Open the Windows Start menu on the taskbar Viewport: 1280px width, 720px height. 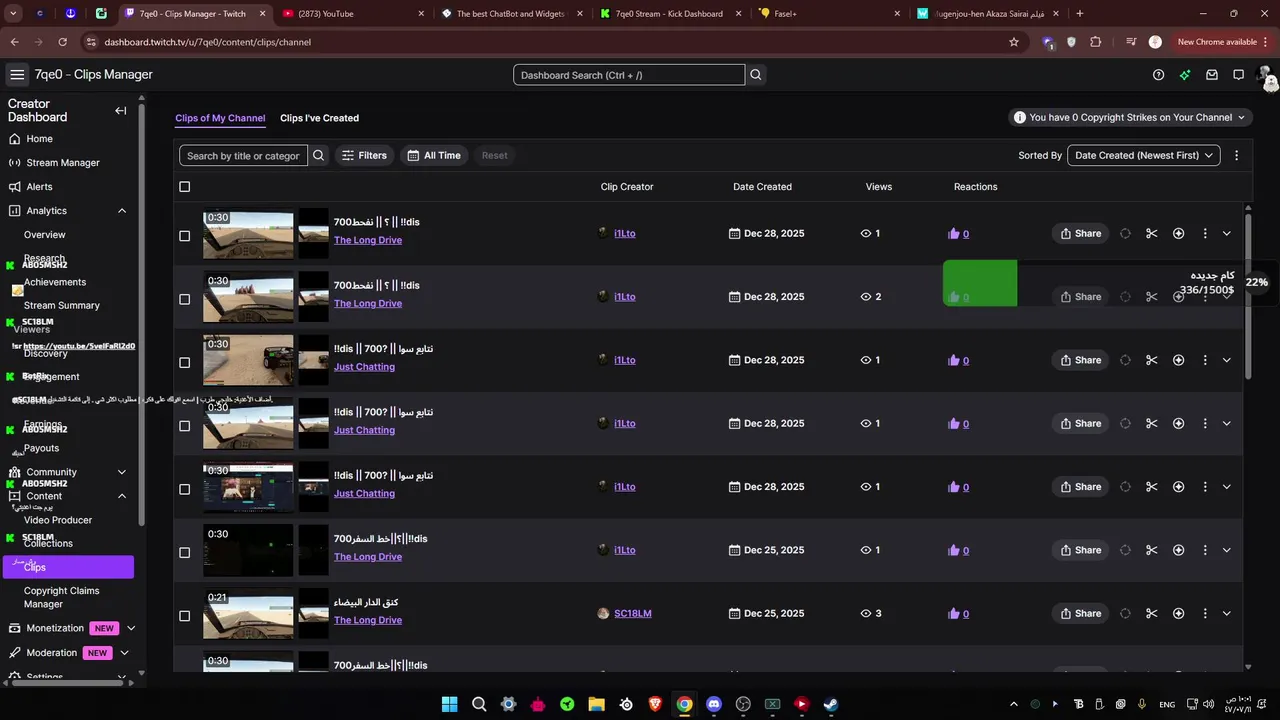pos(449,704)
